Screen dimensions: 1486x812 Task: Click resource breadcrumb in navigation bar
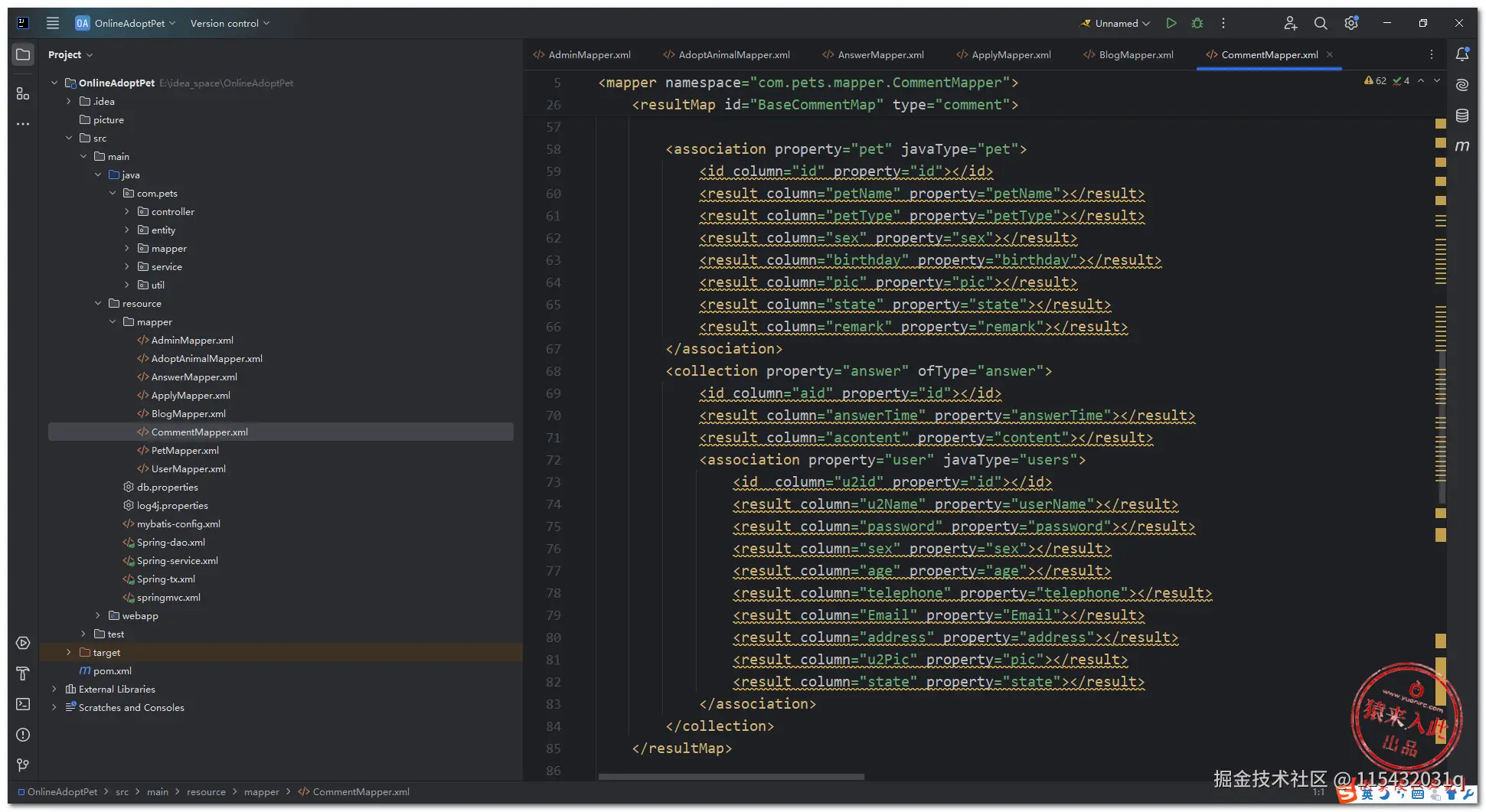[x=206, y=791]
